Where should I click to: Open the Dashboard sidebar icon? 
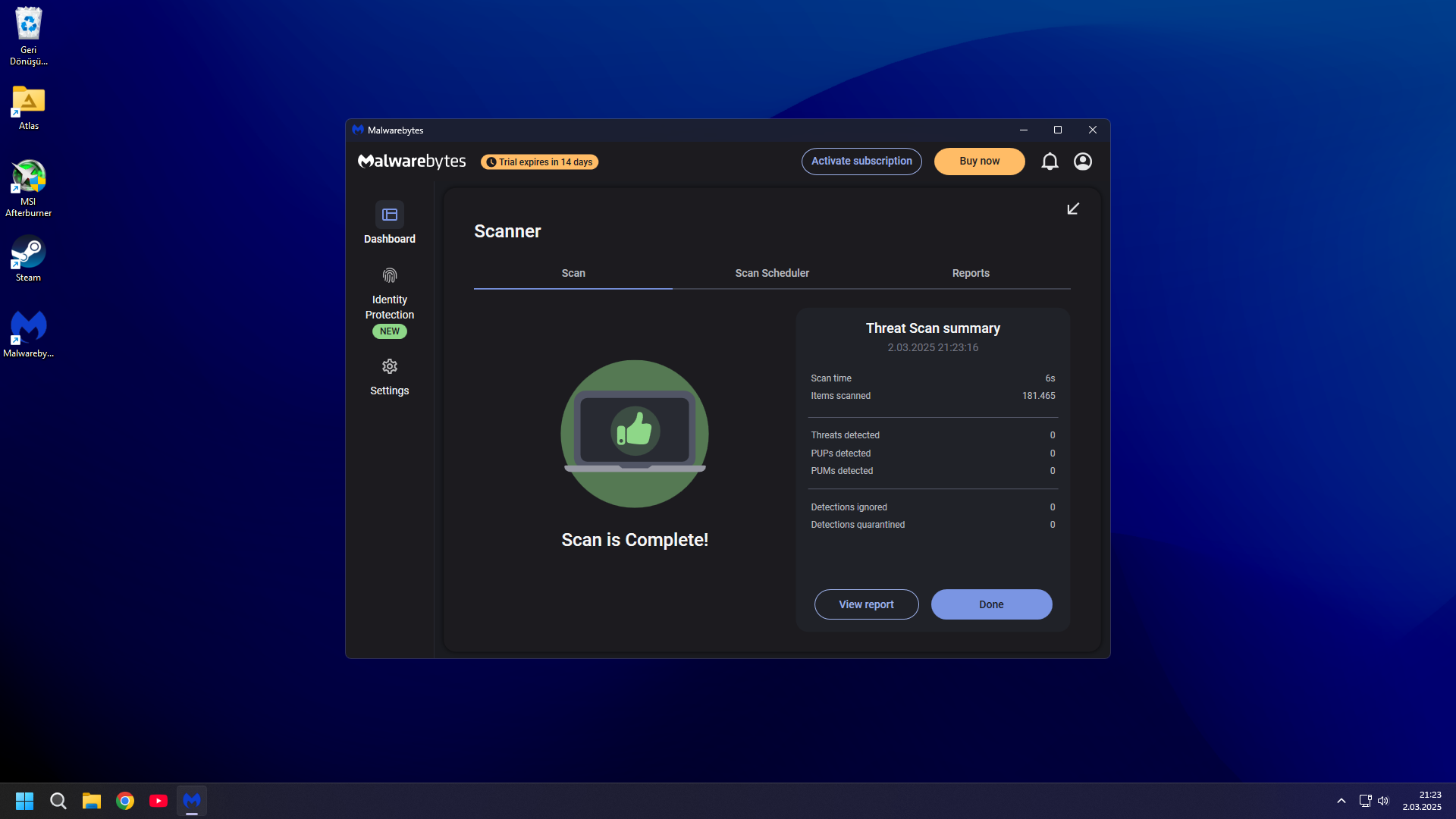click(389, 215)
